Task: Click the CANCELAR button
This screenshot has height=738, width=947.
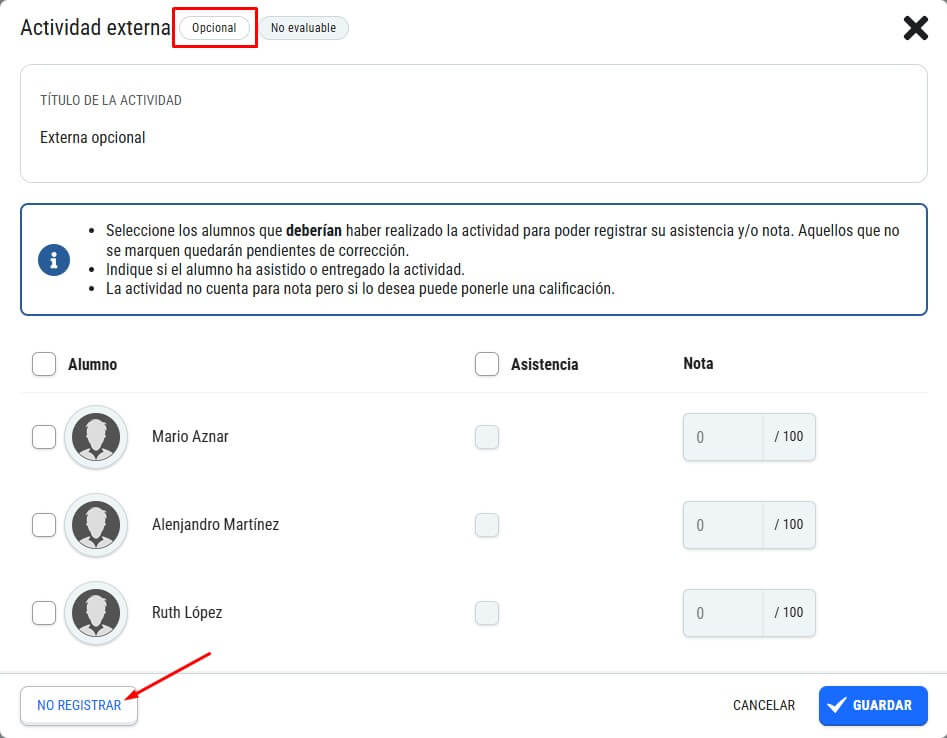Action: 763,705
